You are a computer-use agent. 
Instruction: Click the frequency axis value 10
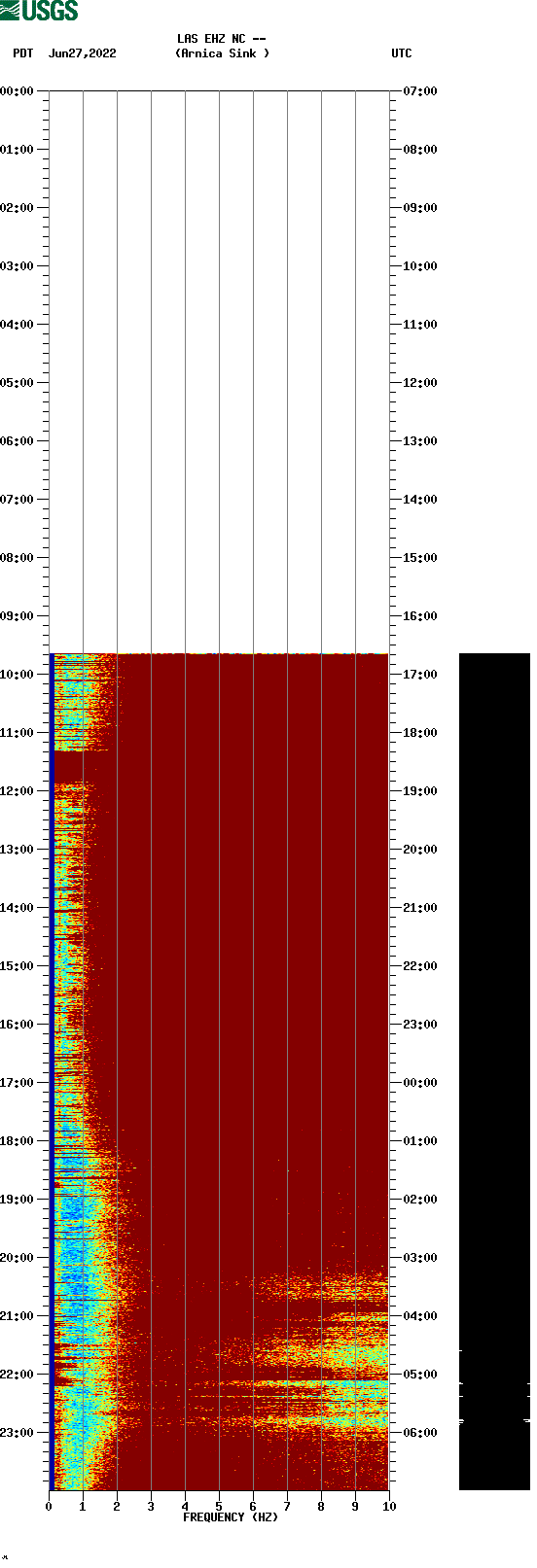click(x=389, y=1507)
